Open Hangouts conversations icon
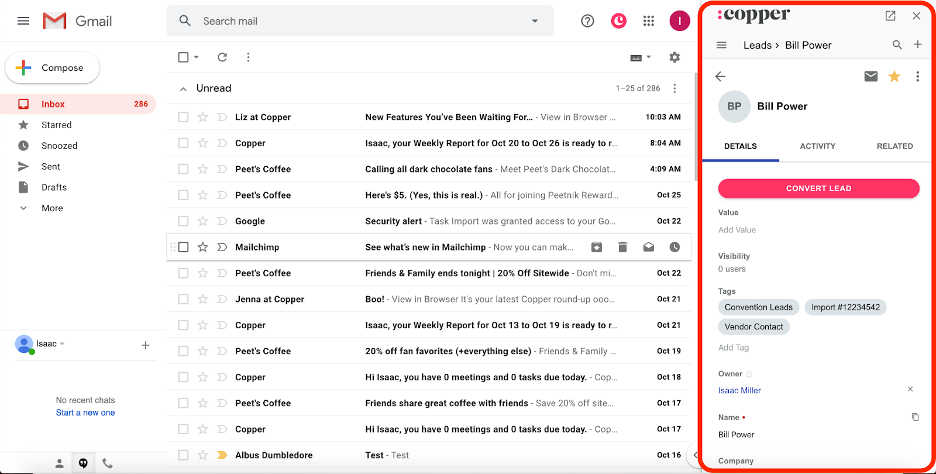This screenshot has width=936, height=474. coord(83,463)
